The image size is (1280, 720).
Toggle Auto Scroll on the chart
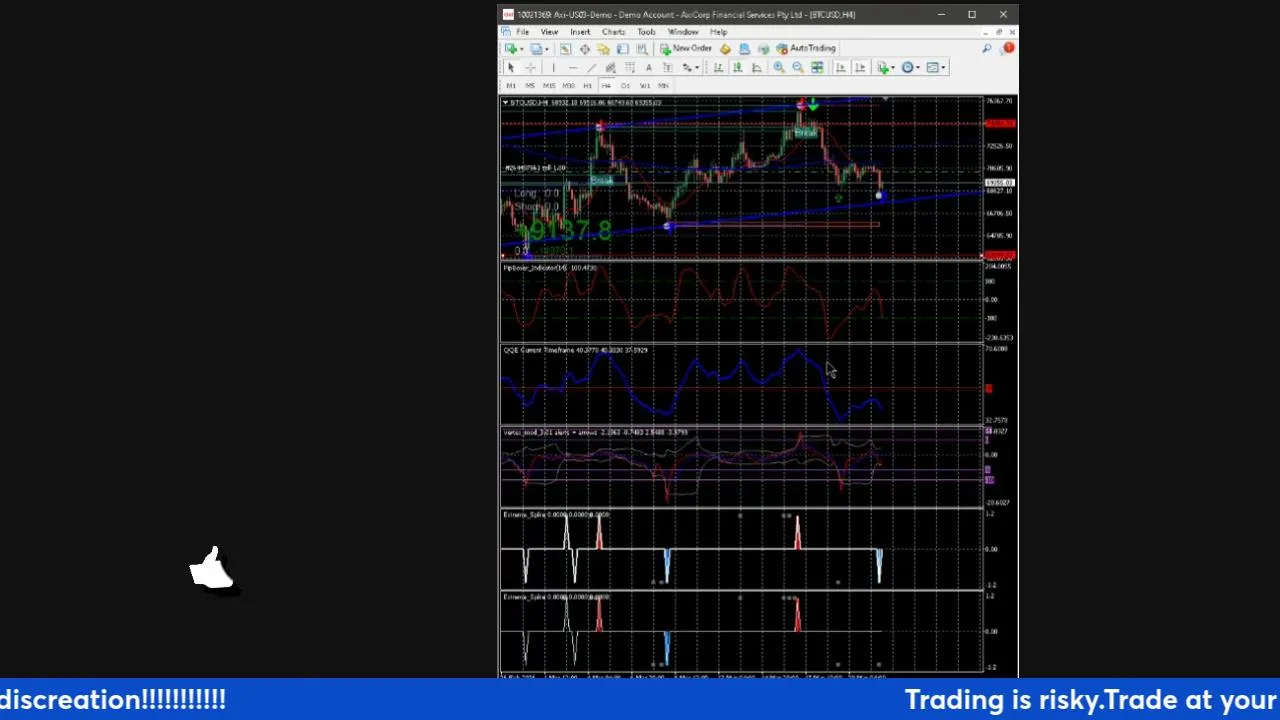point(841,67)
